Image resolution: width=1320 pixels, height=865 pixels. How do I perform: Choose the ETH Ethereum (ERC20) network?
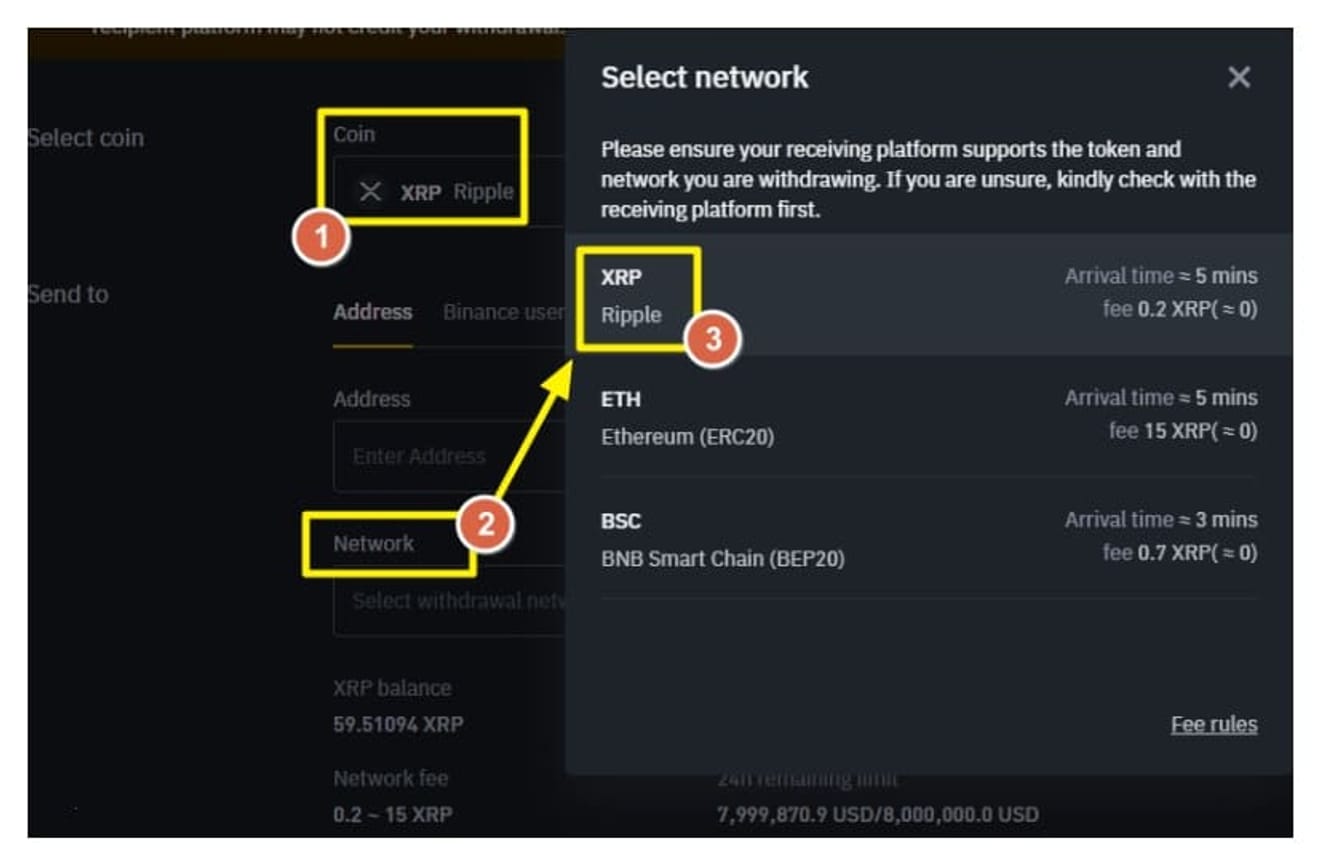pyautogui.click(x=928, y=417)
